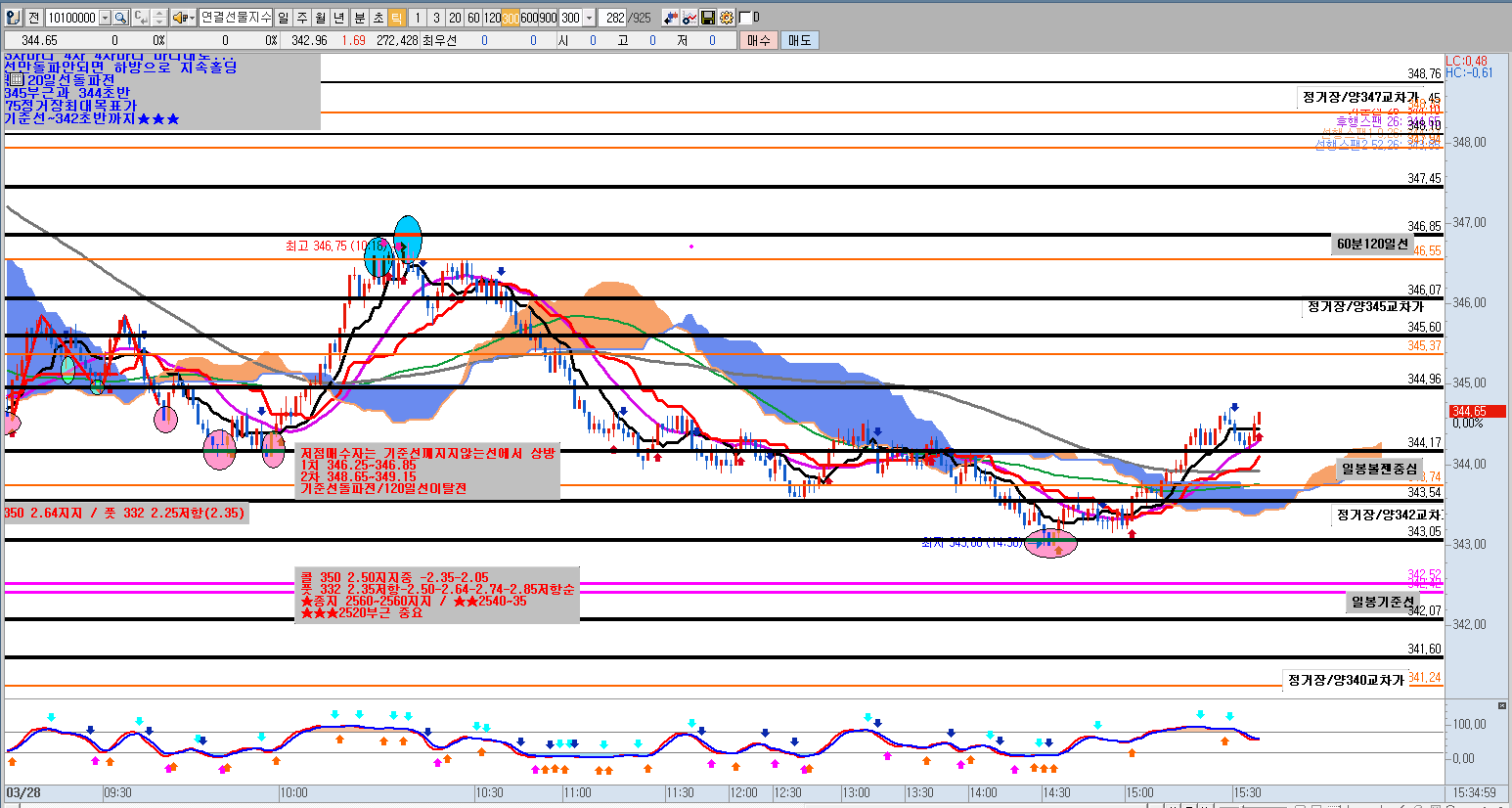1512x808 pixels.
Task: Click the 정거장/양345교차가 level label
Action: point(1366,306)
